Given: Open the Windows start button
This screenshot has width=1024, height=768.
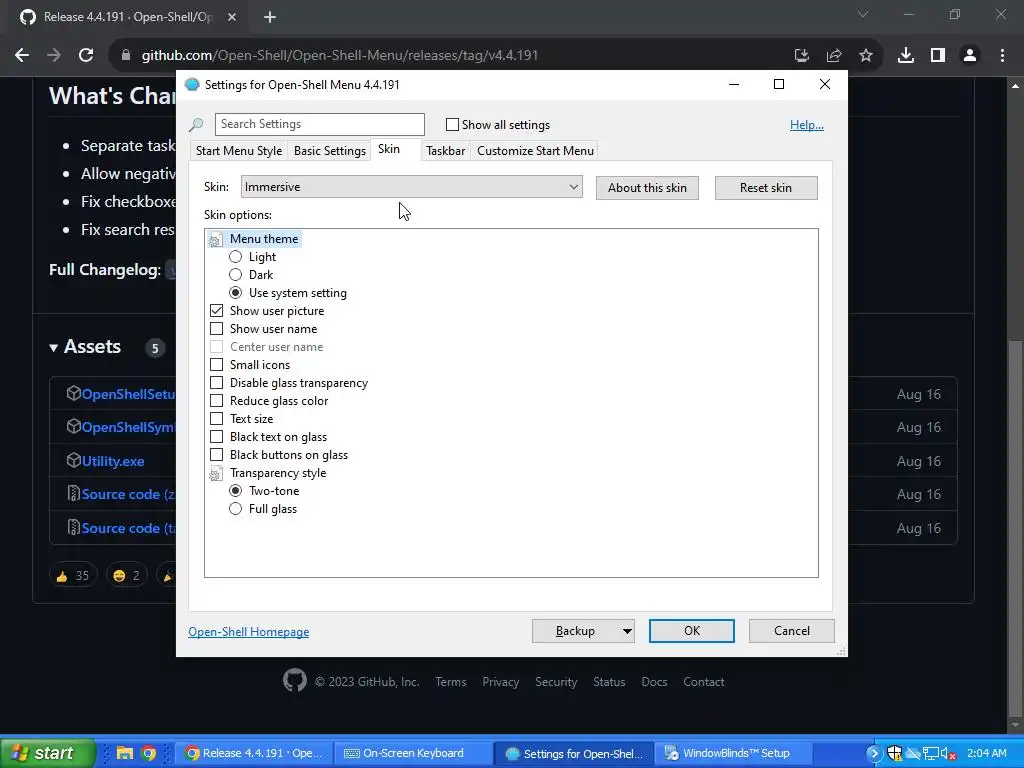Looking at the screenshot, I should 48,753.
